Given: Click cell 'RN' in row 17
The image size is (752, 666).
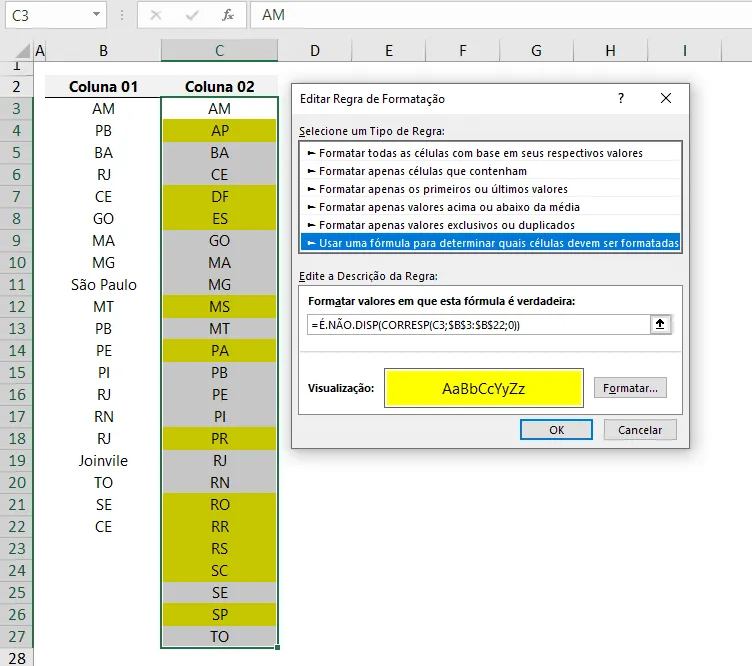Looking at the screenshot, I should [103, 417].
